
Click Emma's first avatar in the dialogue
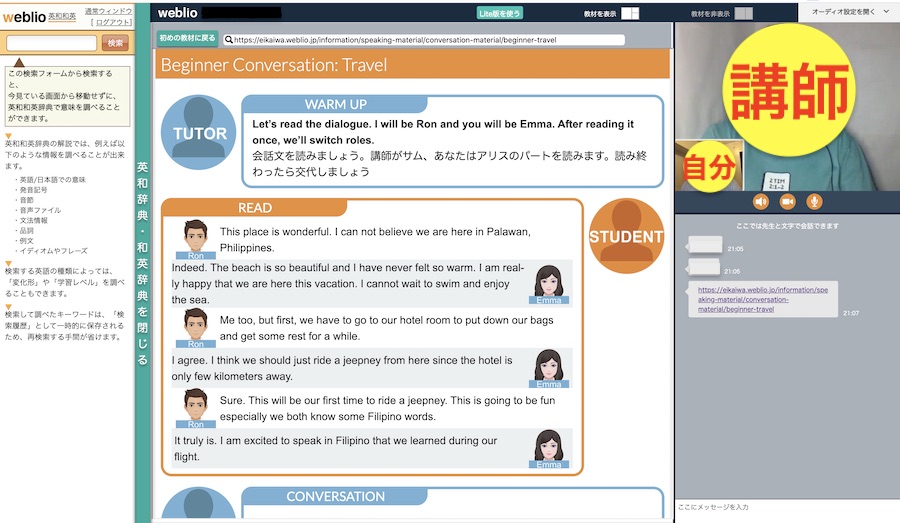(548, 284)
